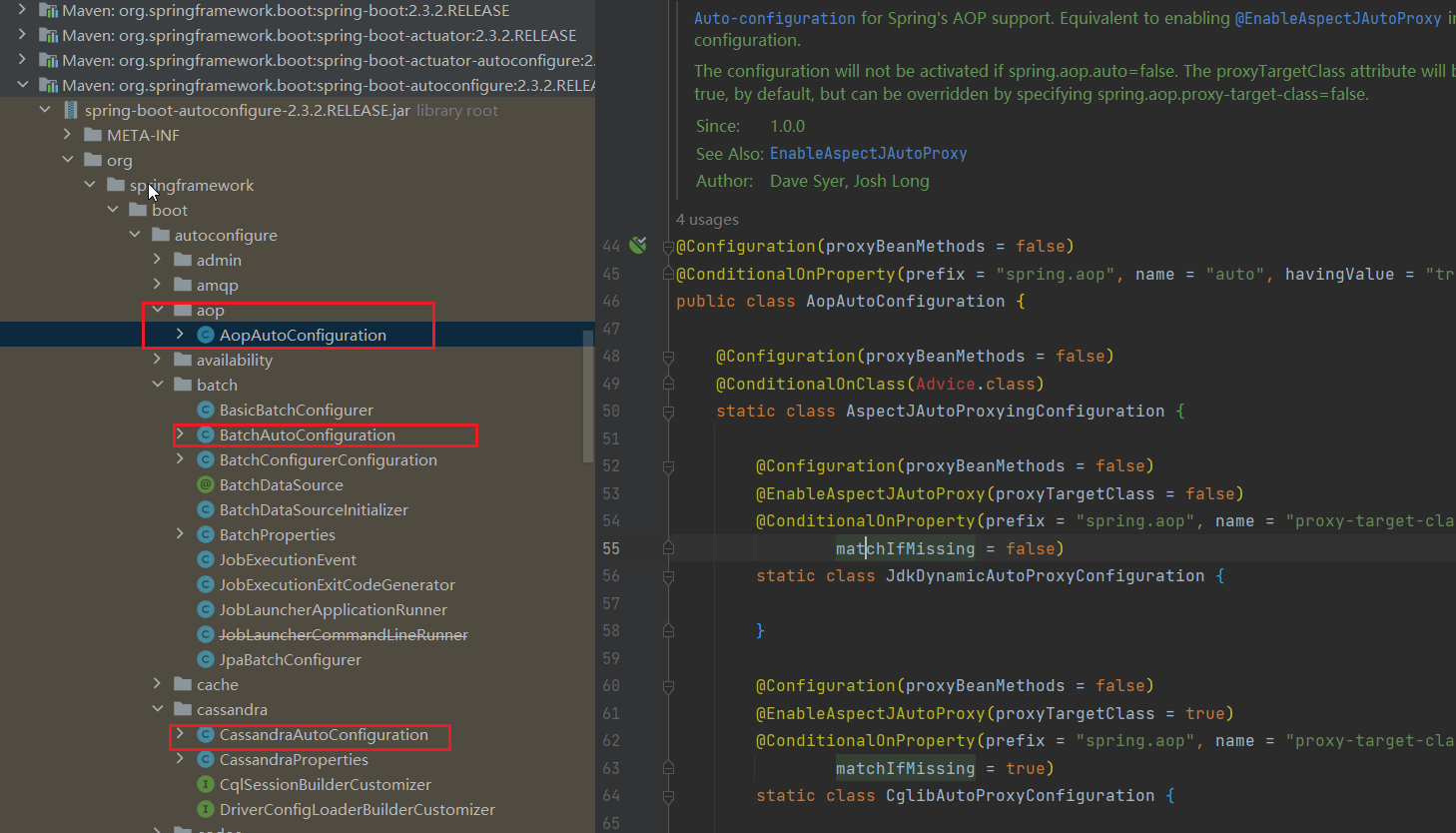
Task: Expand the amqp package
Action: (x=157, y=285)
